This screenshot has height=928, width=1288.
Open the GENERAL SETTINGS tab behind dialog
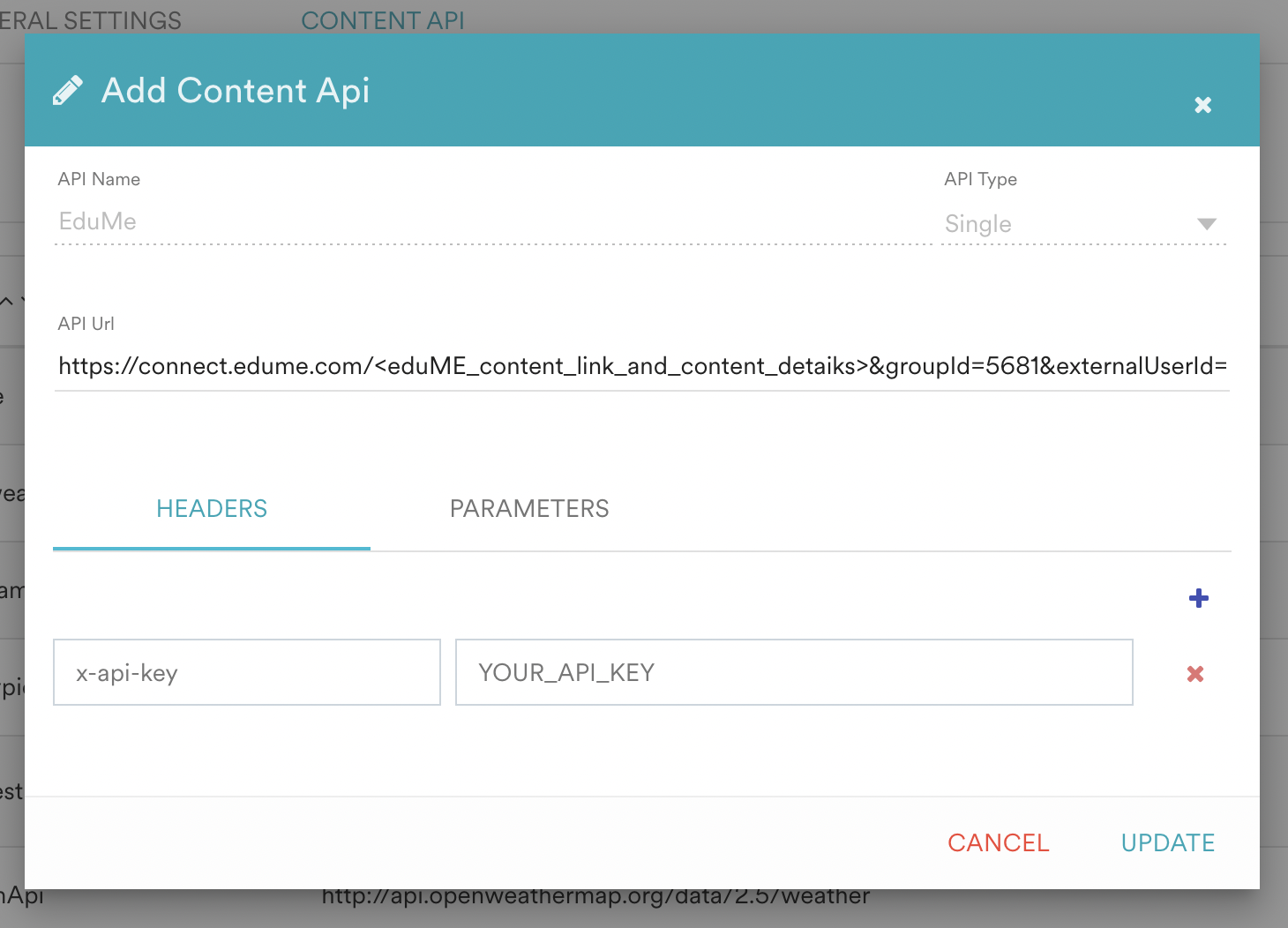[91, 19]
